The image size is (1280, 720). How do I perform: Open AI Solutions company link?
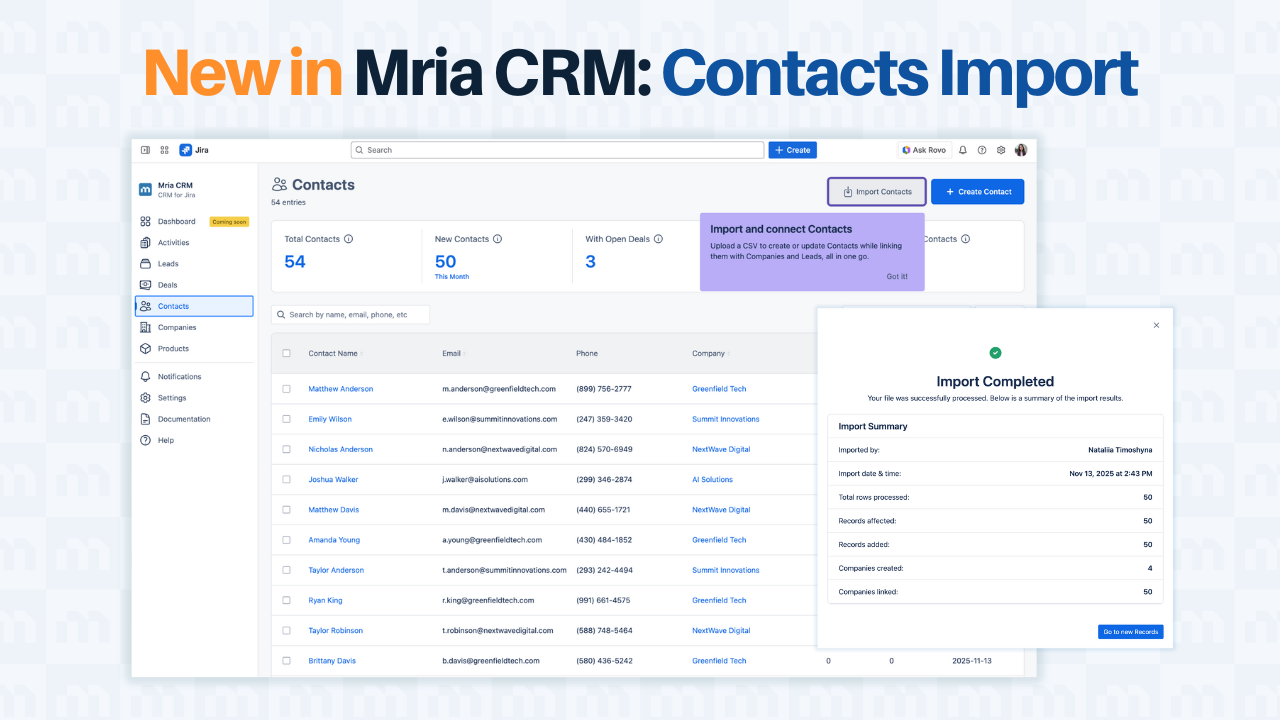712,480
